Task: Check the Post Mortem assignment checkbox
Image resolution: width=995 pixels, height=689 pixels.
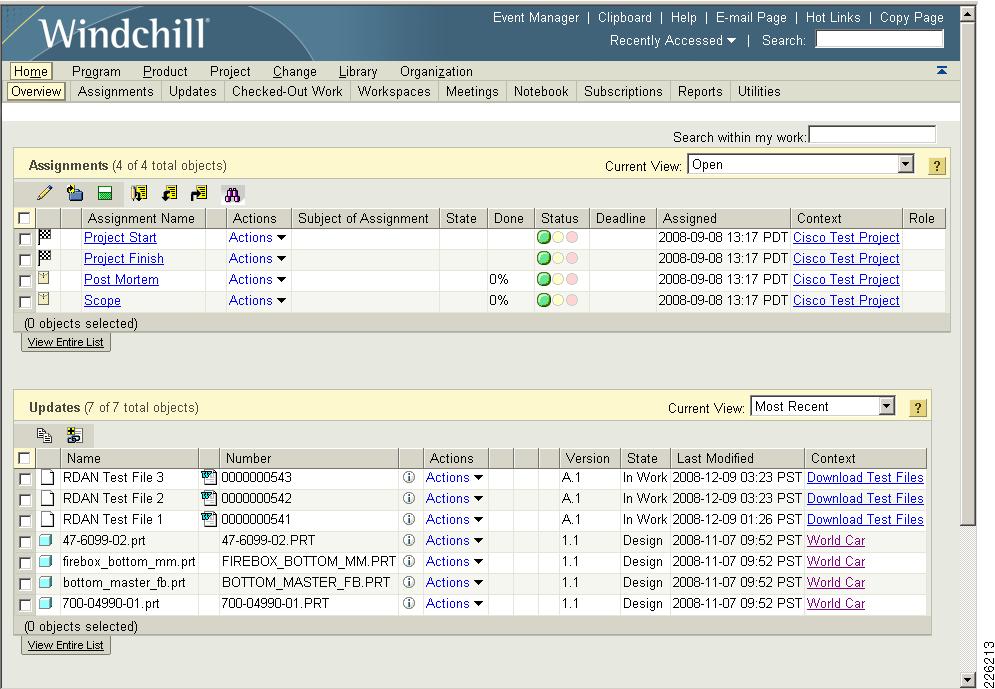Action: (25, 281)
